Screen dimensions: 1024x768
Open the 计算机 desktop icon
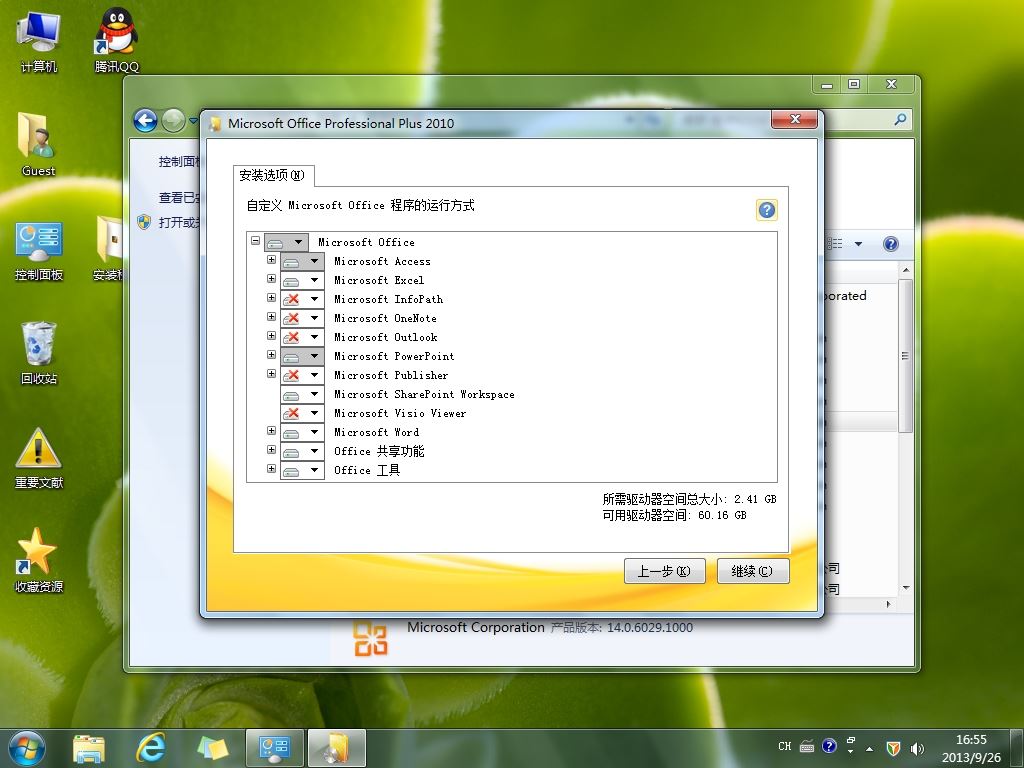39,41
